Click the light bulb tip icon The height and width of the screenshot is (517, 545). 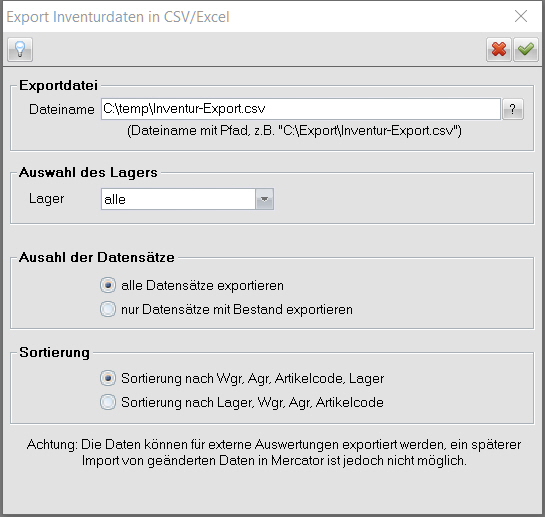click(x=20, y=50)
